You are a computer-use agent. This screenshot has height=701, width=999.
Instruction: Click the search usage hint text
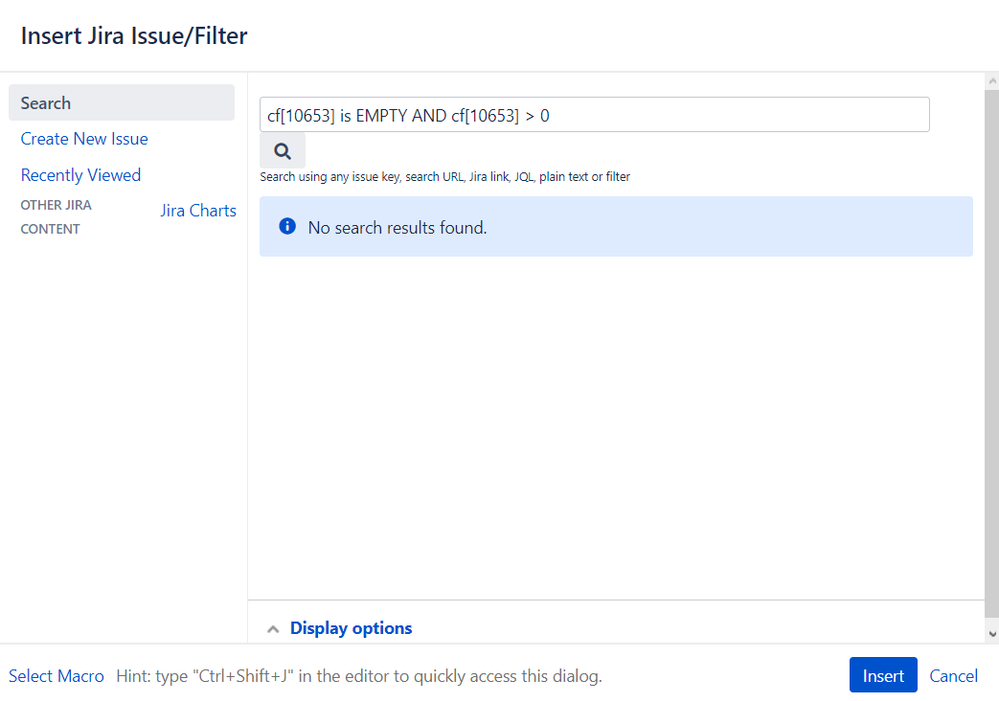point(445,176)
